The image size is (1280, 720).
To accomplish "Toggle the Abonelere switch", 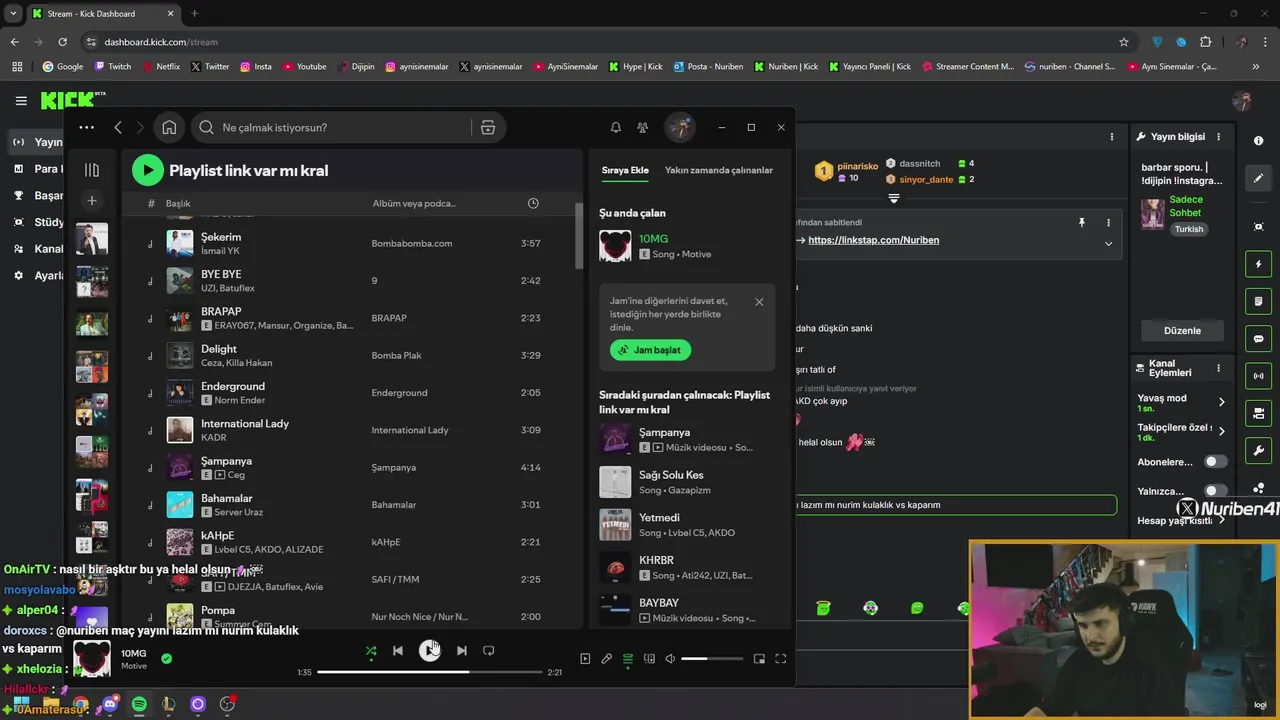I will pos(1215,462).
